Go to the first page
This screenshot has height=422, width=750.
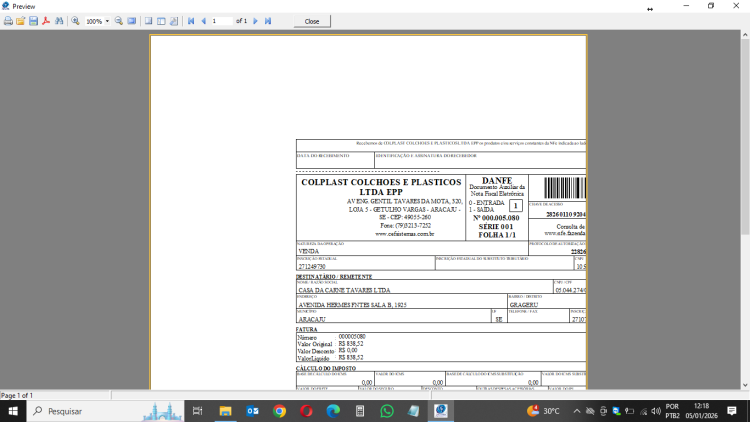pos(191,21)
